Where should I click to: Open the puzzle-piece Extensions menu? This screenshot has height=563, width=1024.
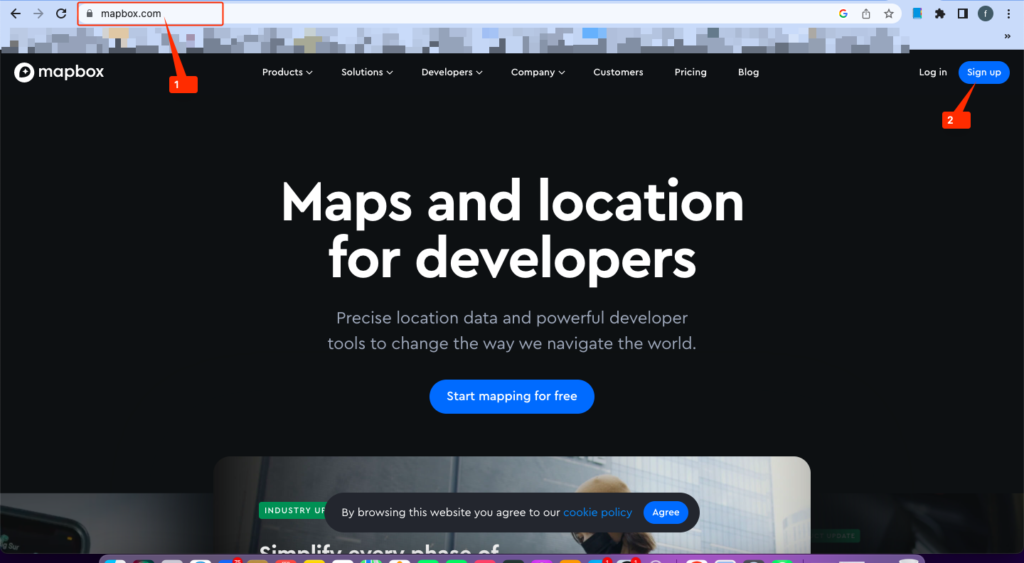pos(940,14)
